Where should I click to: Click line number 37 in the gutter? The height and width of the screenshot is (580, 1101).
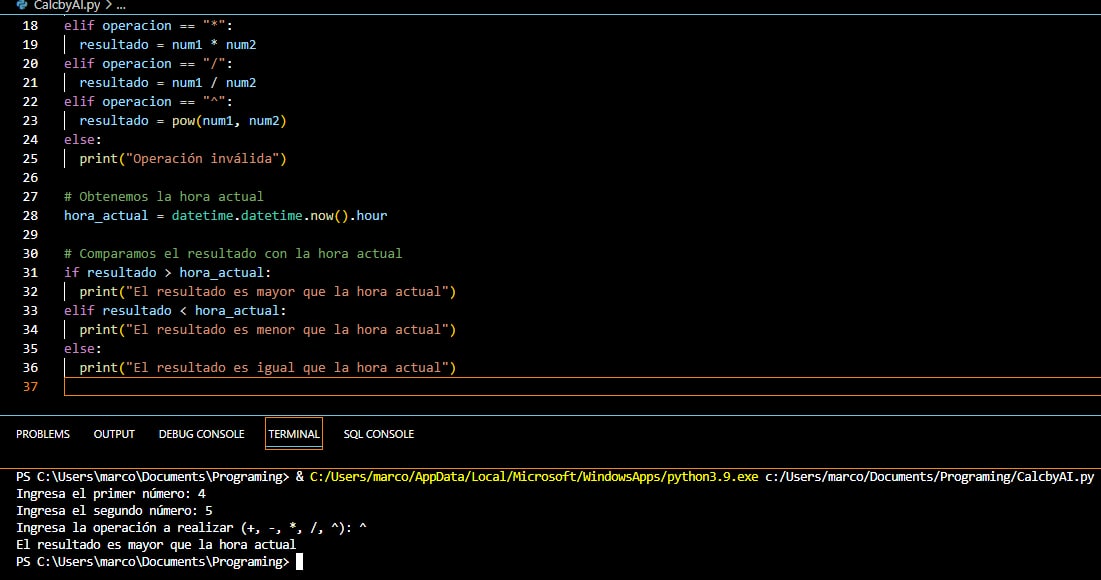click(x=30, y=386)
